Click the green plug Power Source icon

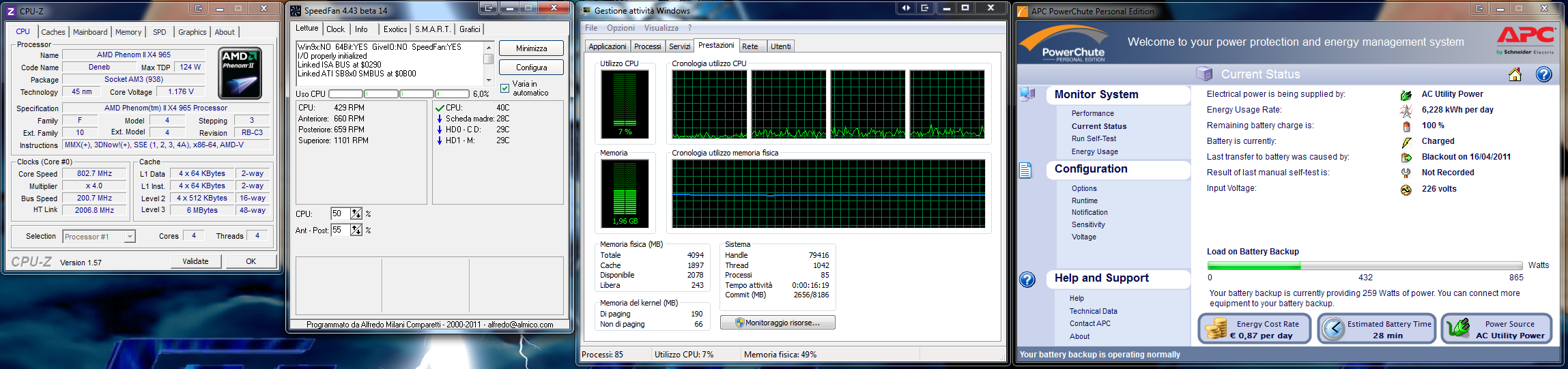1458,329
